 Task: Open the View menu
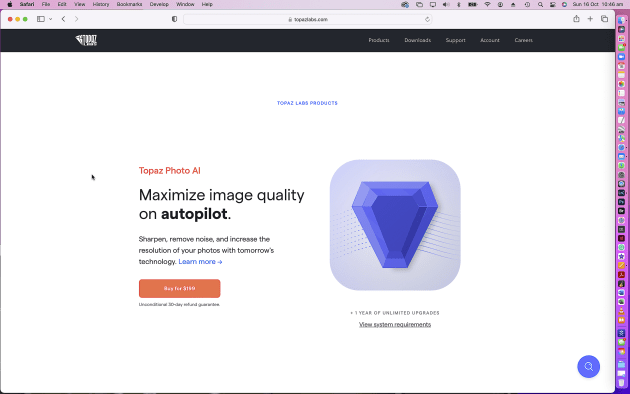[x=80, y=4]
